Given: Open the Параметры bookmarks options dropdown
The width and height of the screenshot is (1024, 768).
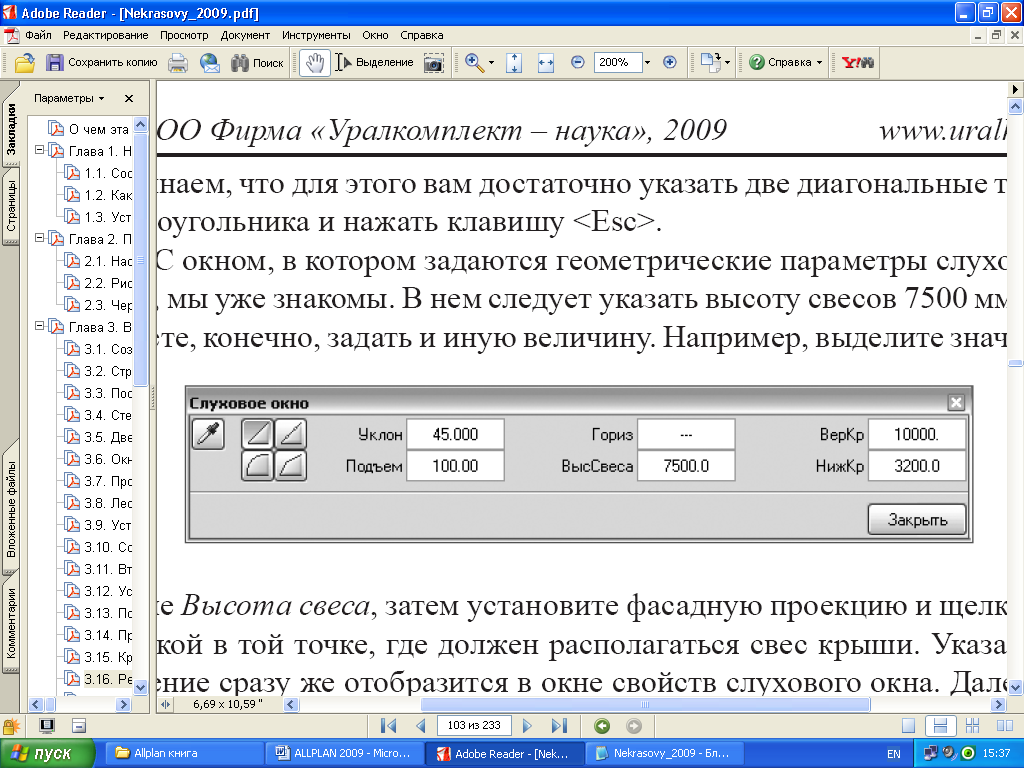Looking at the screenshot, I should [69, 99].
